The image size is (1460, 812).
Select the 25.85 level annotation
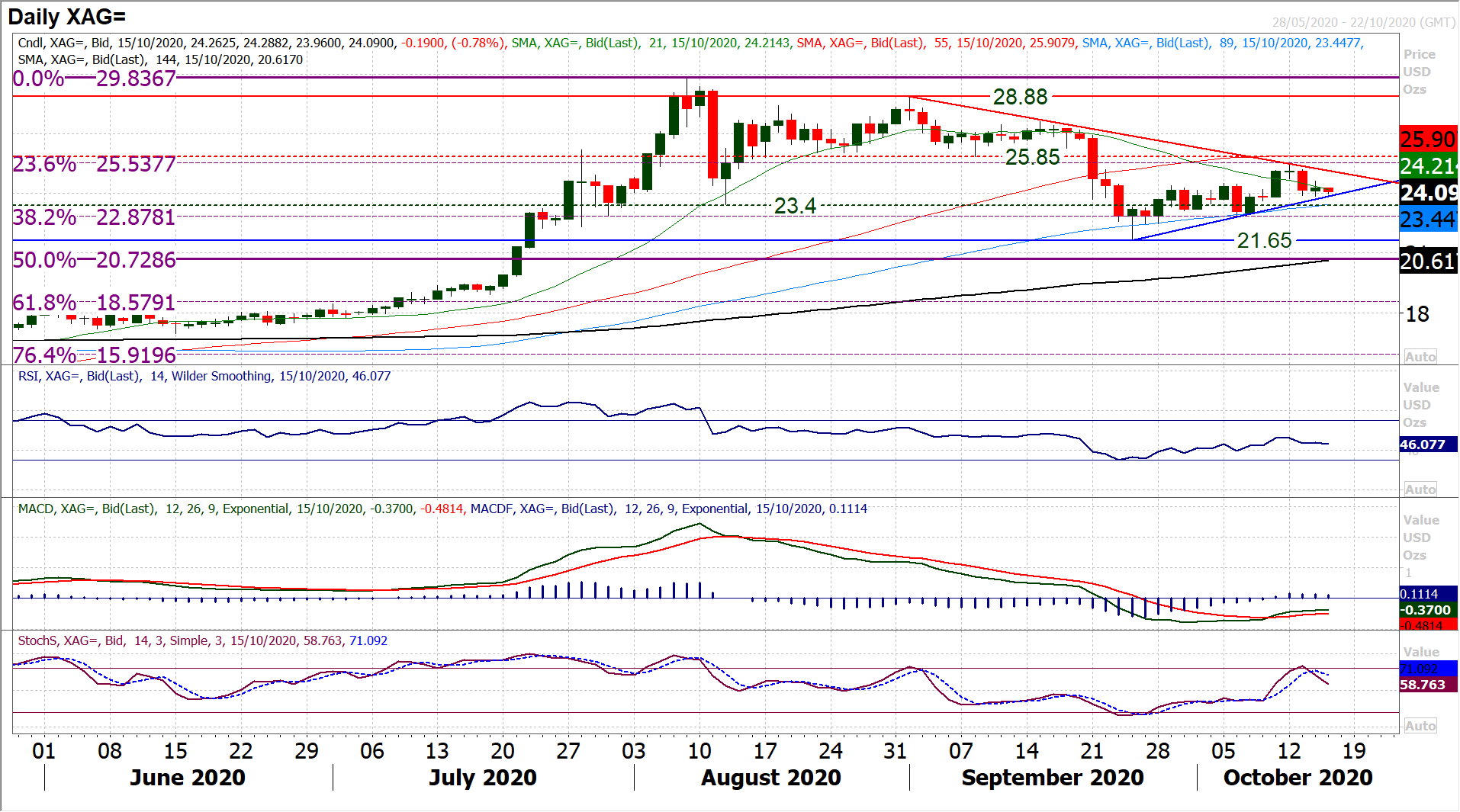pos(1032,157)
